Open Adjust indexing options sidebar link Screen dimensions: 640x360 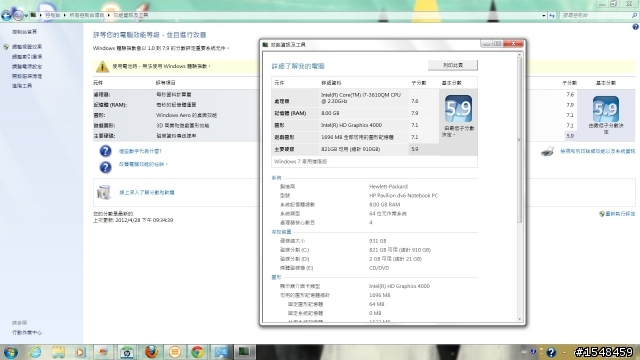click(x=27, y=57)
